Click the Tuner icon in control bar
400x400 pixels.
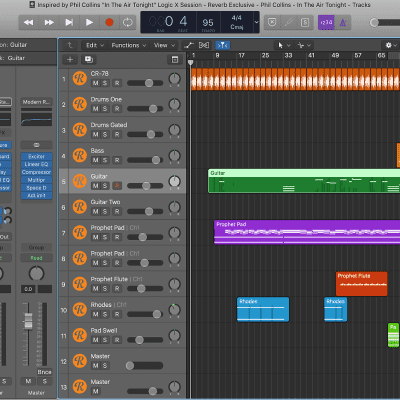289,22
